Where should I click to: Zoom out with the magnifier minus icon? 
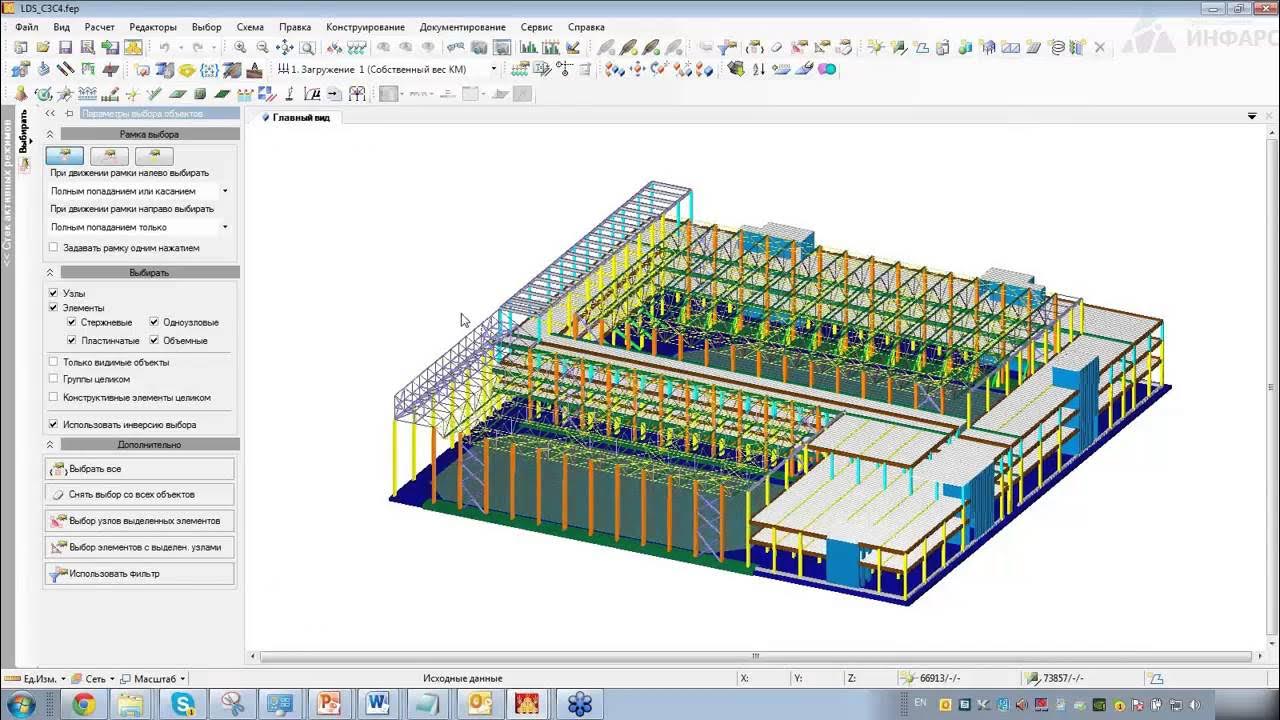[x=262, y=47]
